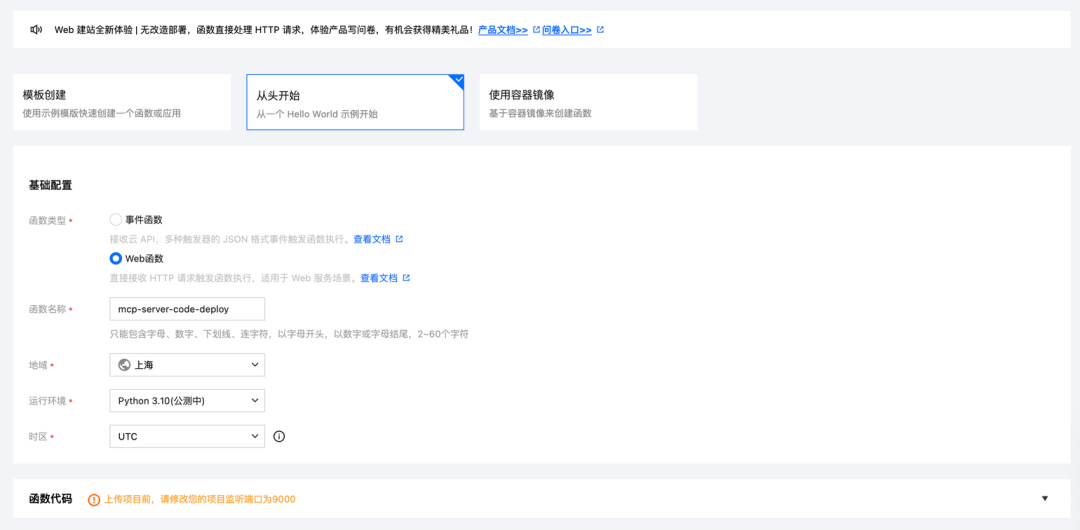Click the speaker announcement icon
This screenshot has height=530, width=1080.
click(36, 30)
